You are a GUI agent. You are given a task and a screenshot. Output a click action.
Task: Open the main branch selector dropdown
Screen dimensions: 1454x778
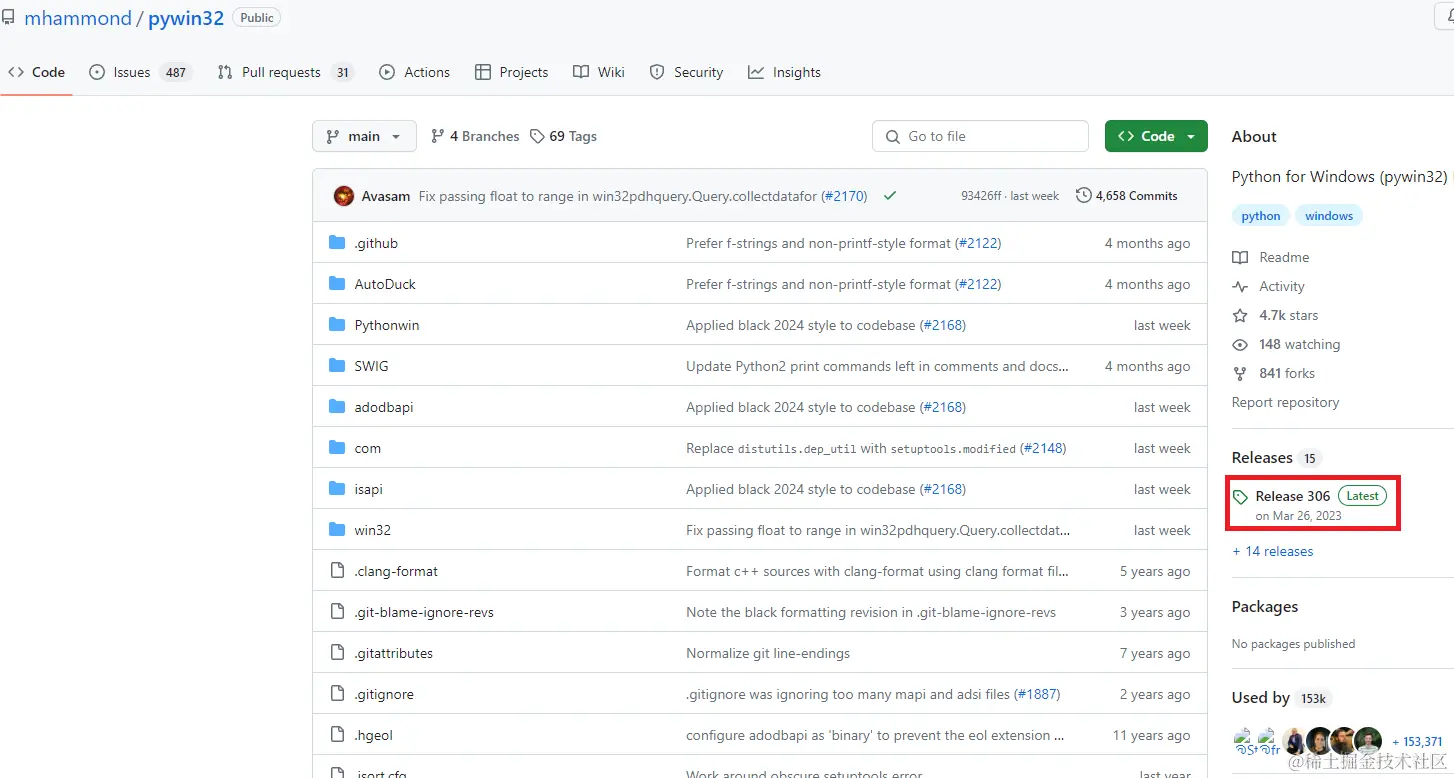(364, 136)
